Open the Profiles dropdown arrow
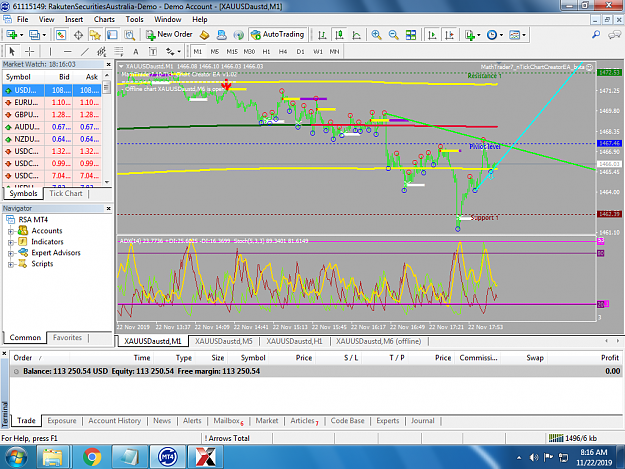Viewport: 625px width, 469px height. pos(44,35)
